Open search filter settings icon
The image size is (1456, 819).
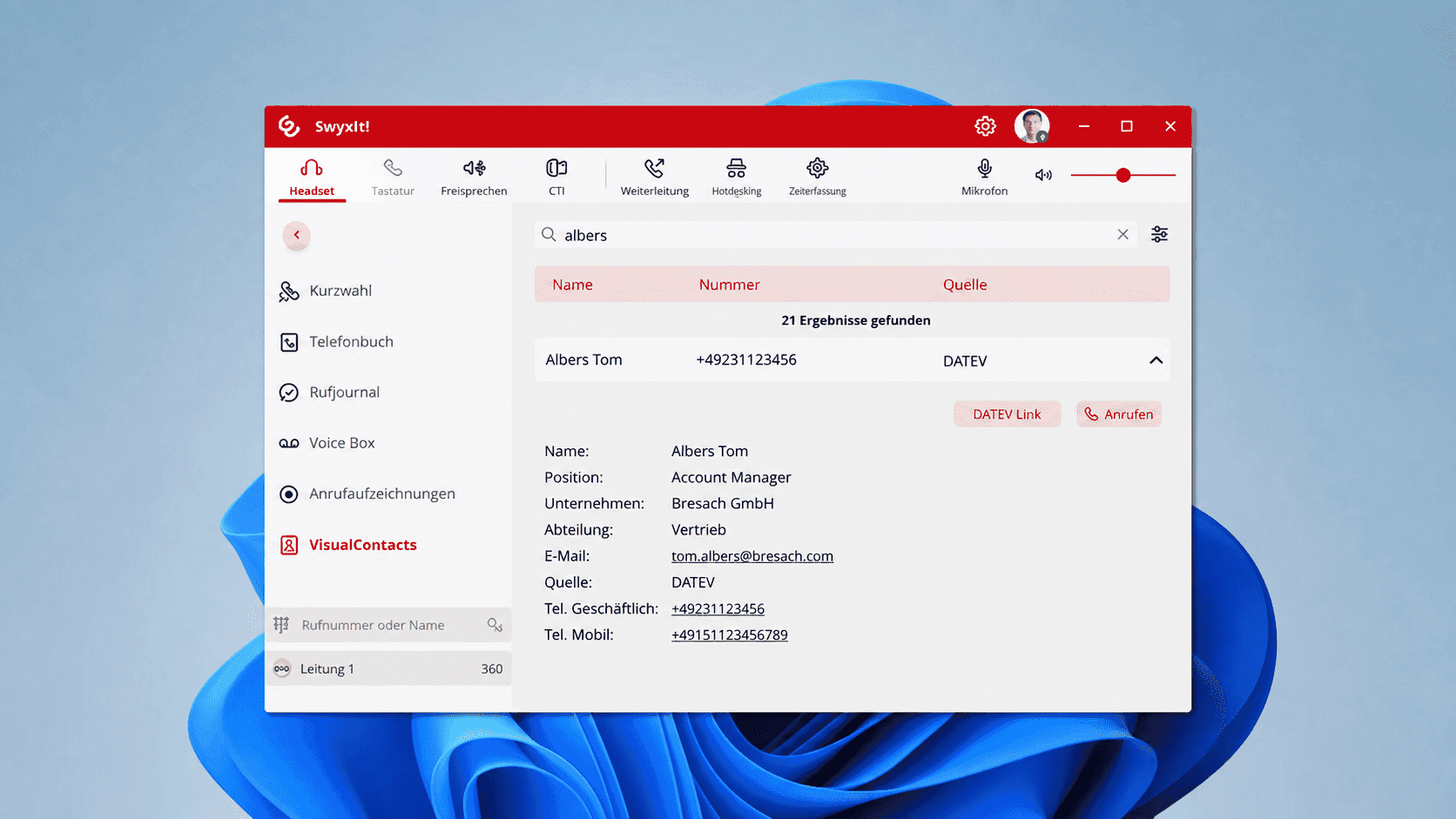click(x=1159, y=234)
